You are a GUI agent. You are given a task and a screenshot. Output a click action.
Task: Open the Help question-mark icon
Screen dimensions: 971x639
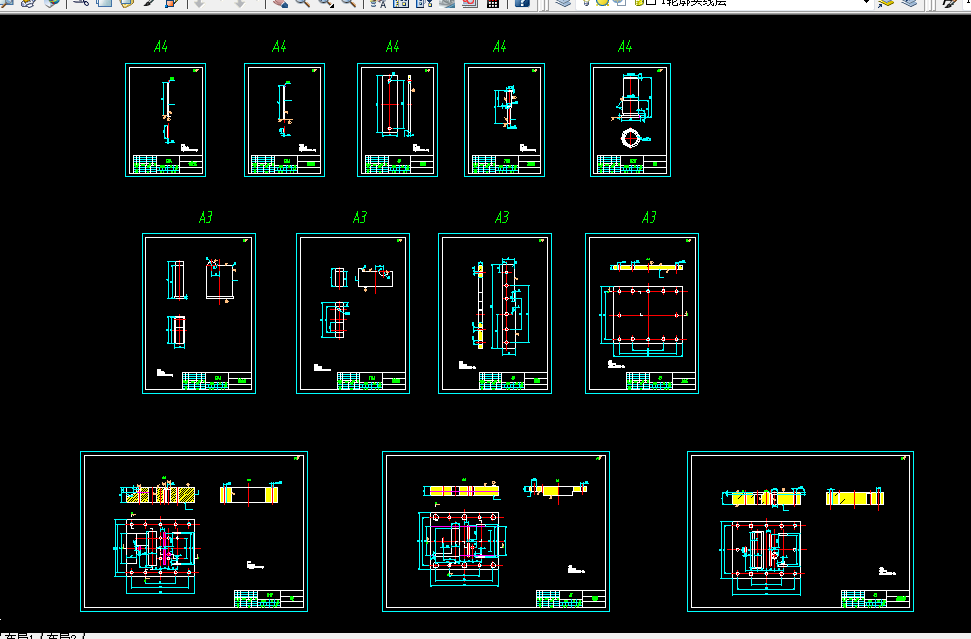point(522,2)
